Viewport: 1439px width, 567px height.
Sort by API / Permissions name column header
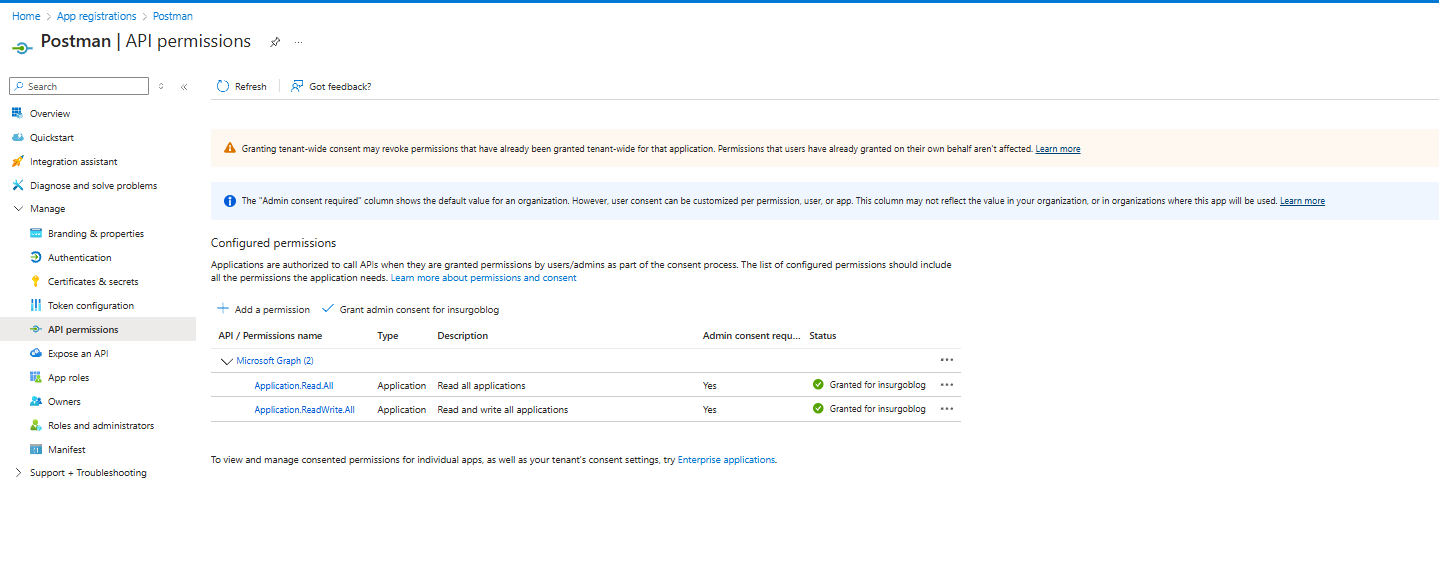[x=270, y=336]
